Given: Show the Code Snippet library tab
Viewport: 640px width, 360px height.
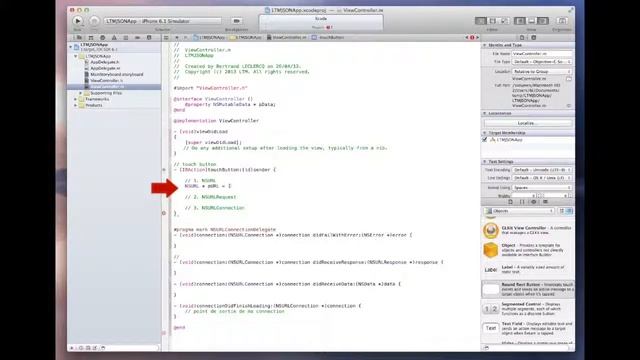Looking at the screenshot, I should pyautogui.click(x=522, y=202).
